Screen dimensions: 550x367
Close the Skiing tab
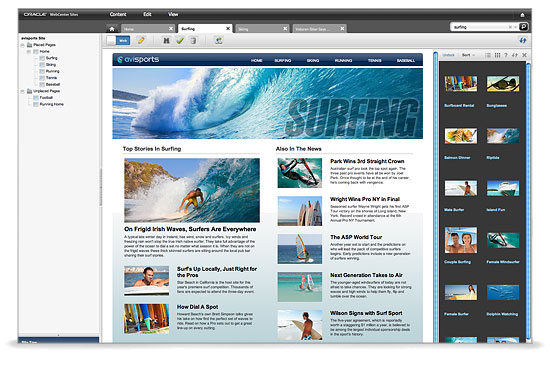(x=285, y=28)
